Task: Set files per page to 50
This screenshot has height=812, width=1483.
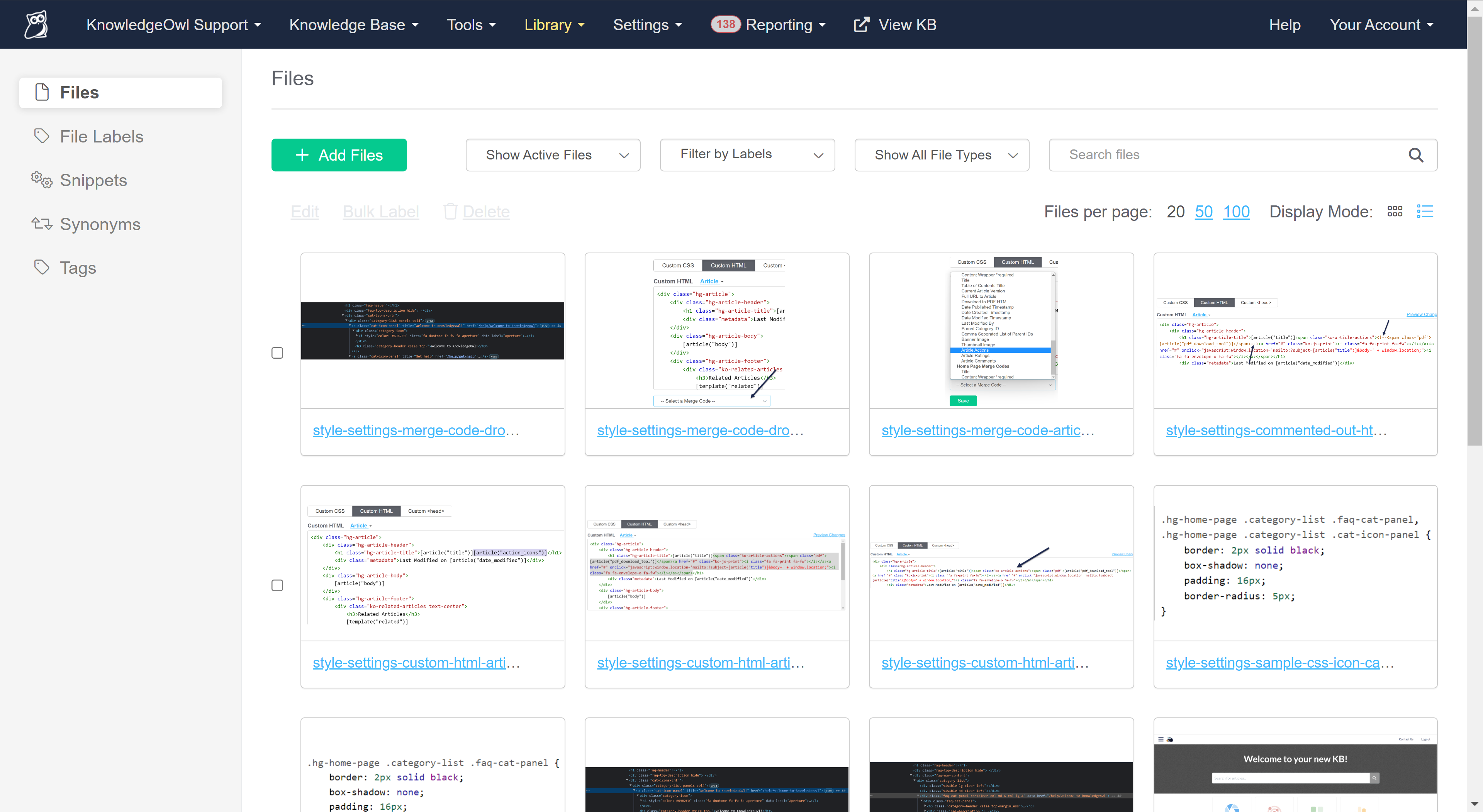Action: 1203,212
